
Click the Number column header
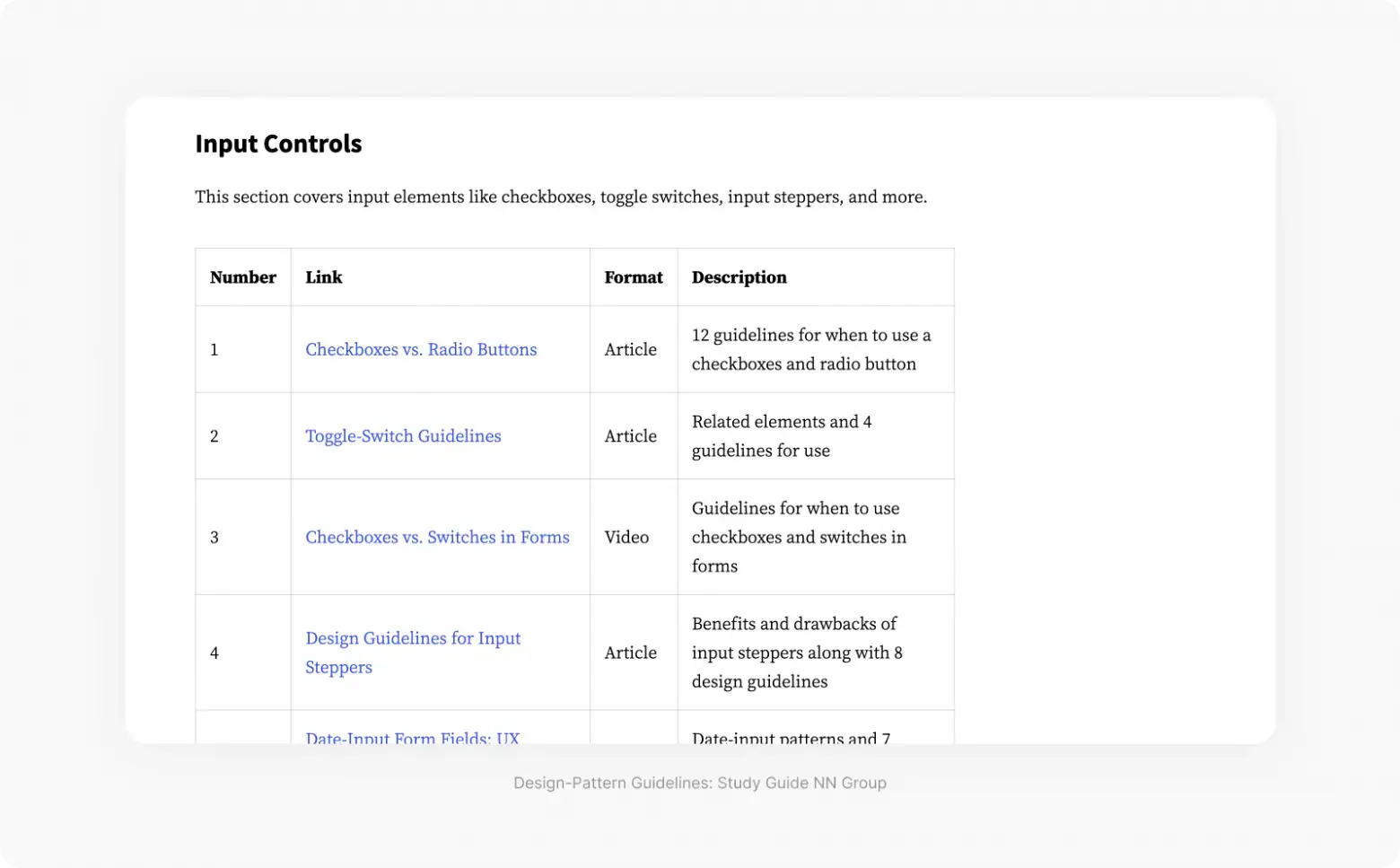243,277
